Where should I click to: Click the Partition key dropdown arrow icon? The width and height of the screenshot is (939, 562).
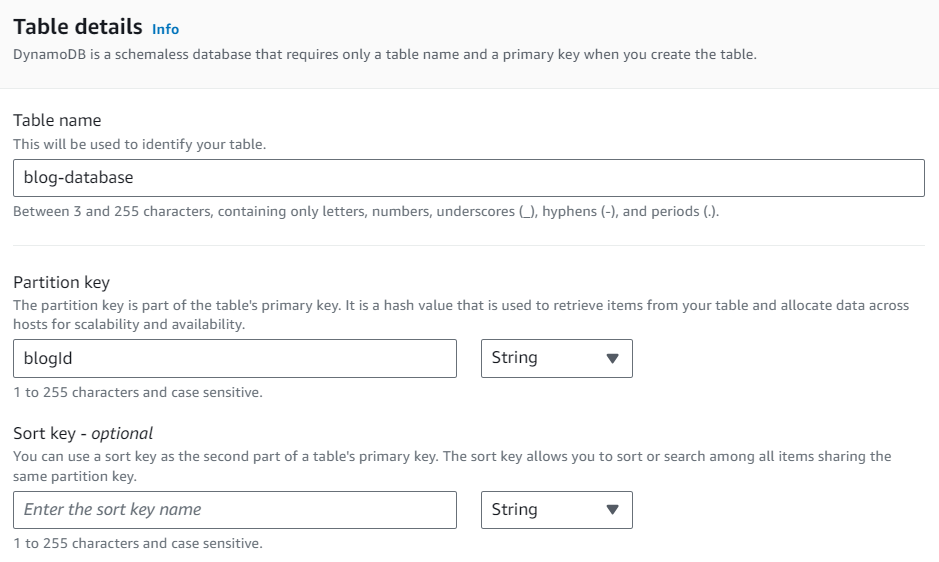[x=613, y=358]
